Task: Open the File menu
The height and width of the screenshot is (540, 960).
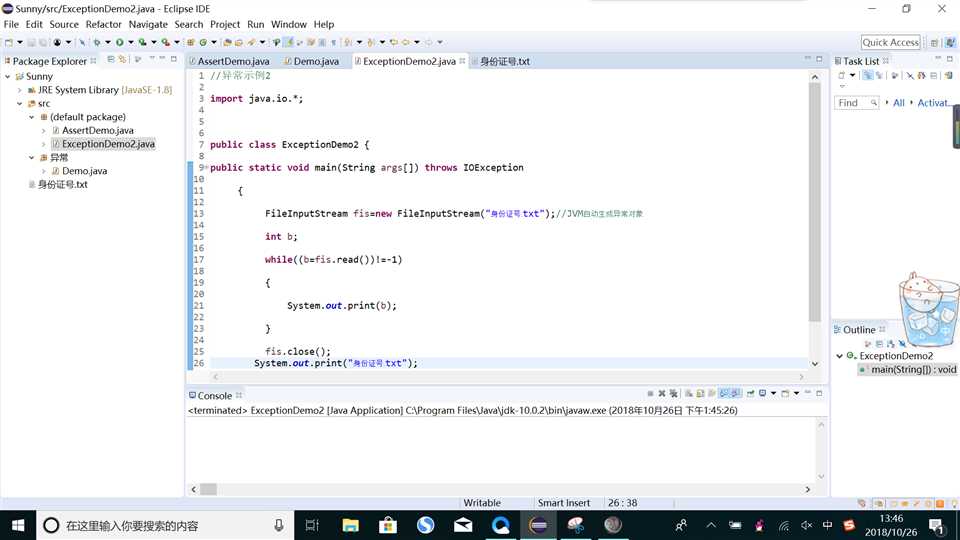Action: tap(11, 24)
